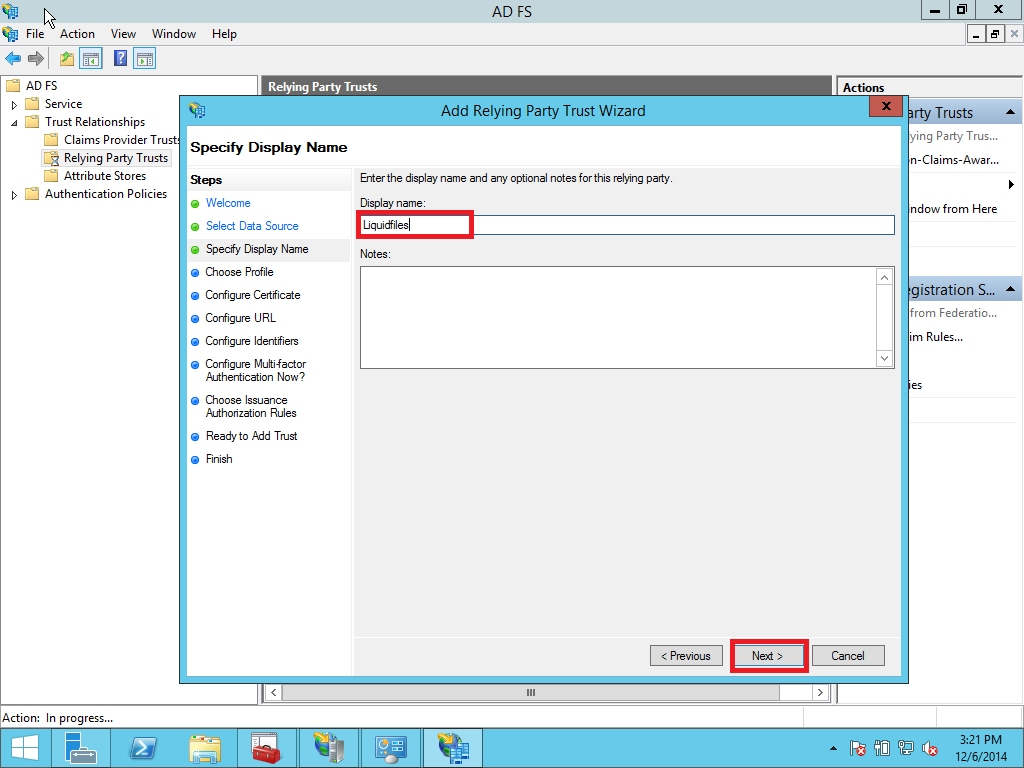
Task: Toggle the Show/Hide Action Pane toolbar icon
Action: pos(145,59)
